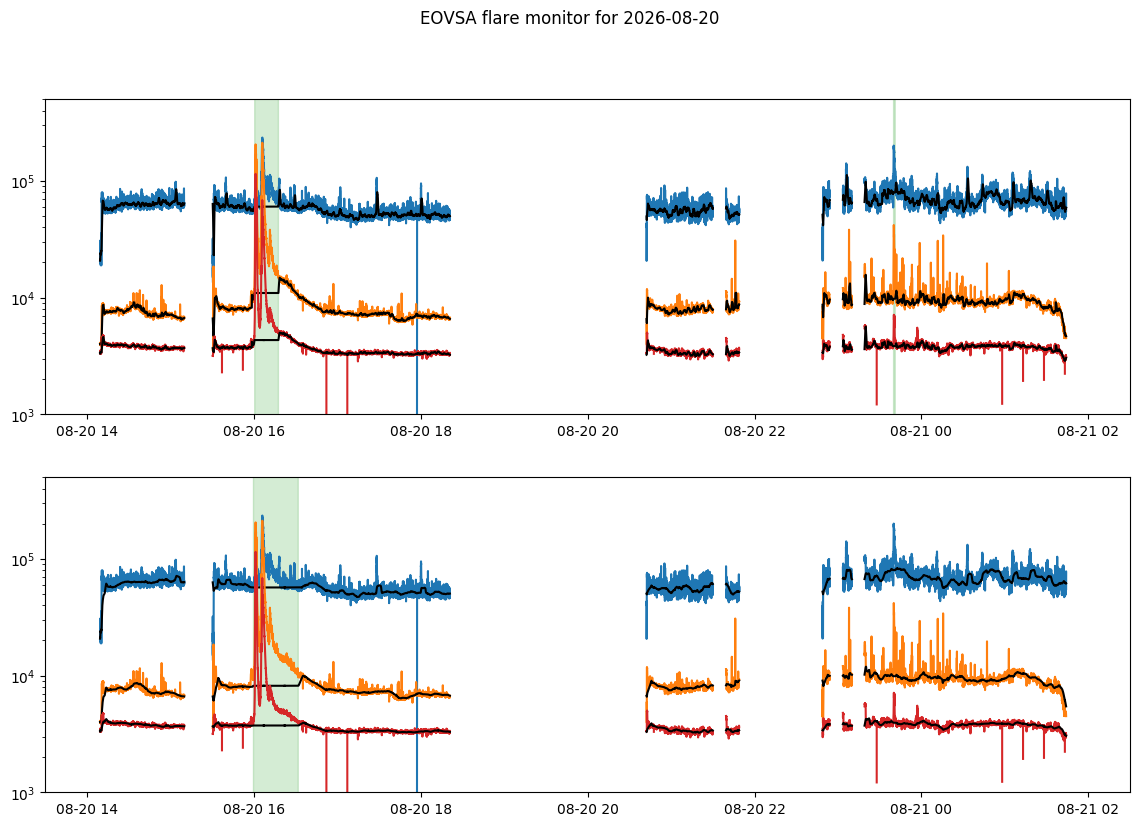Viewport: 1143px width, 826px height.
Task: Click the "08-20 16" tick label under the upper plot
Action: [254, 431]
